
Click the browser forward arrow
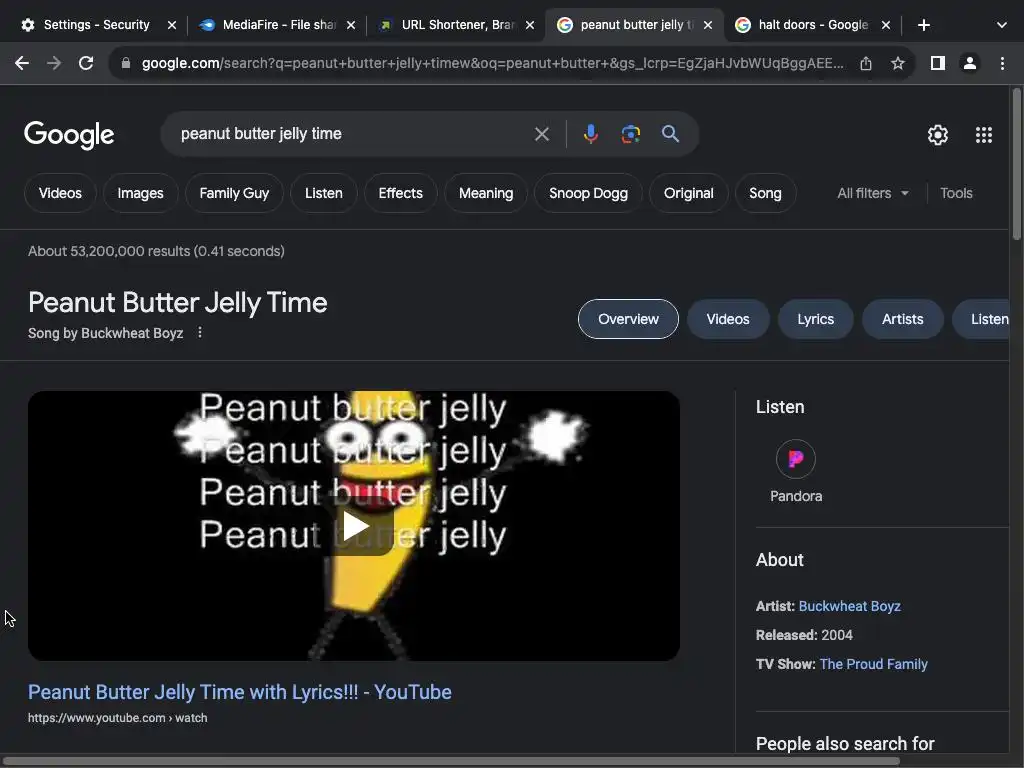click(x=54, y=63)
